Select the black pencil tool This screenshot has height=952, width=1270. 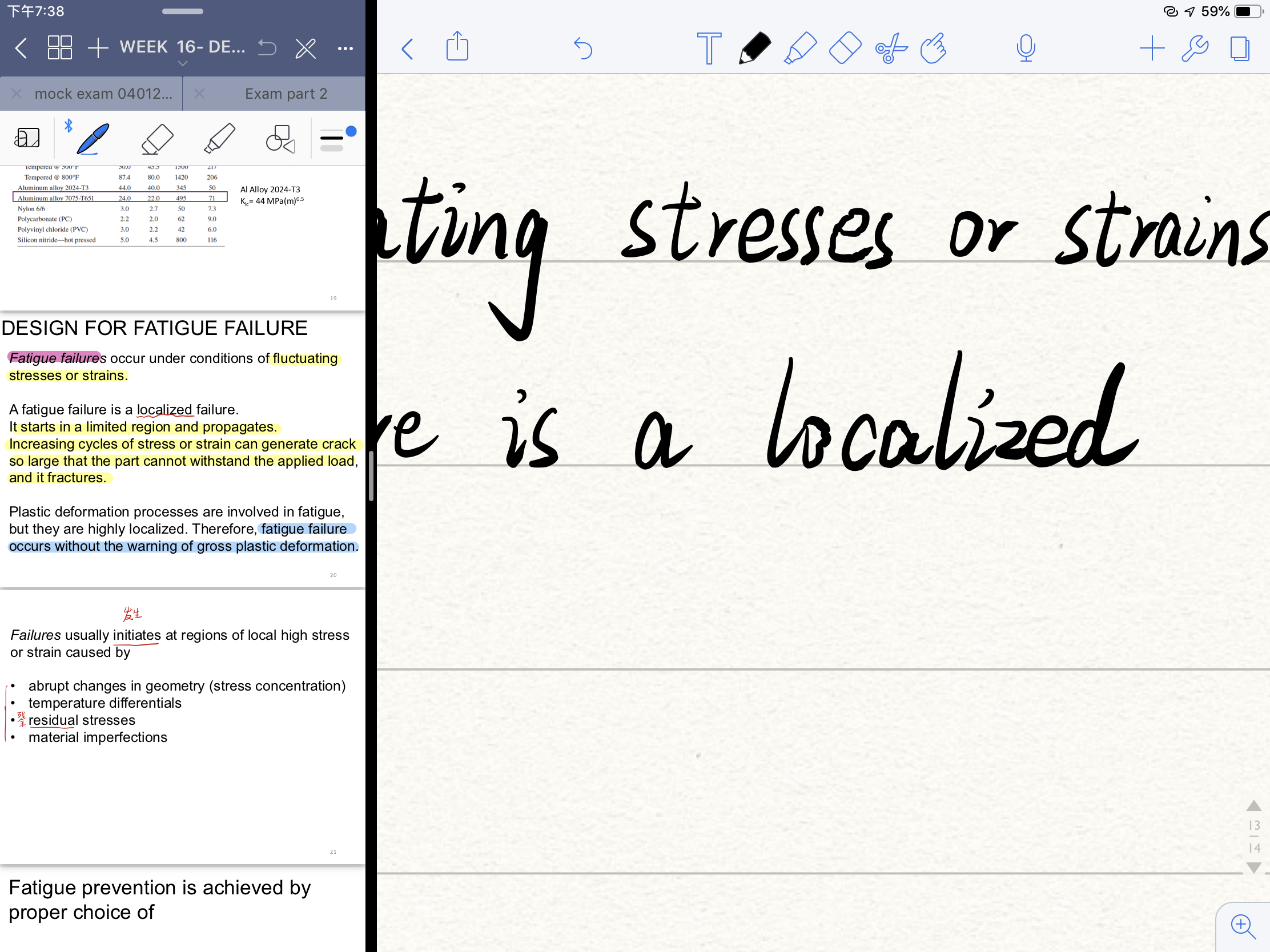point(754,48)
